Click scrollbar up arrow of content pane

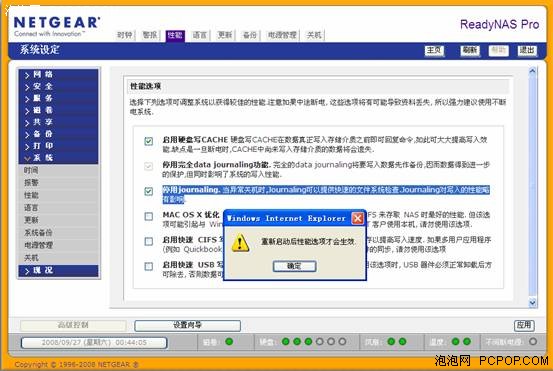[533, 71]
